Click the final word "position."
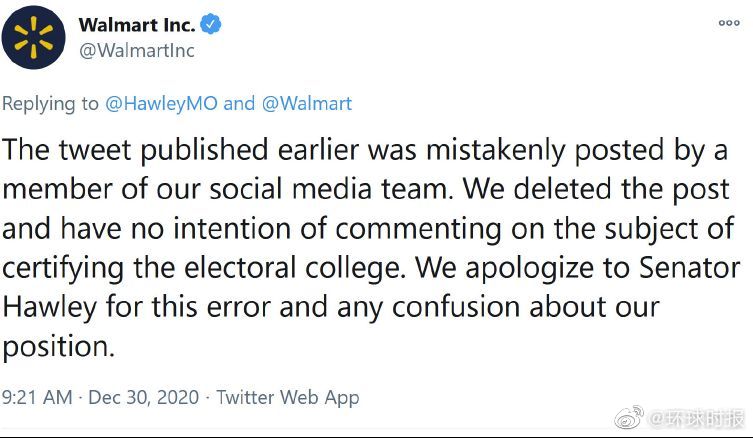 pos(59,347)
